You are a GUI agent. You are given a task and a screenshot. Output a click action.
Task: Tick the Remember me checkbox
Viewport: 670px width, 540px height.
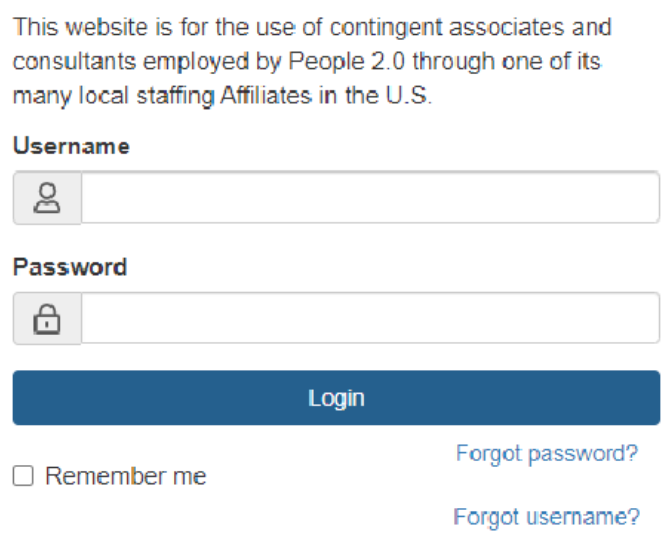[23, 476]
